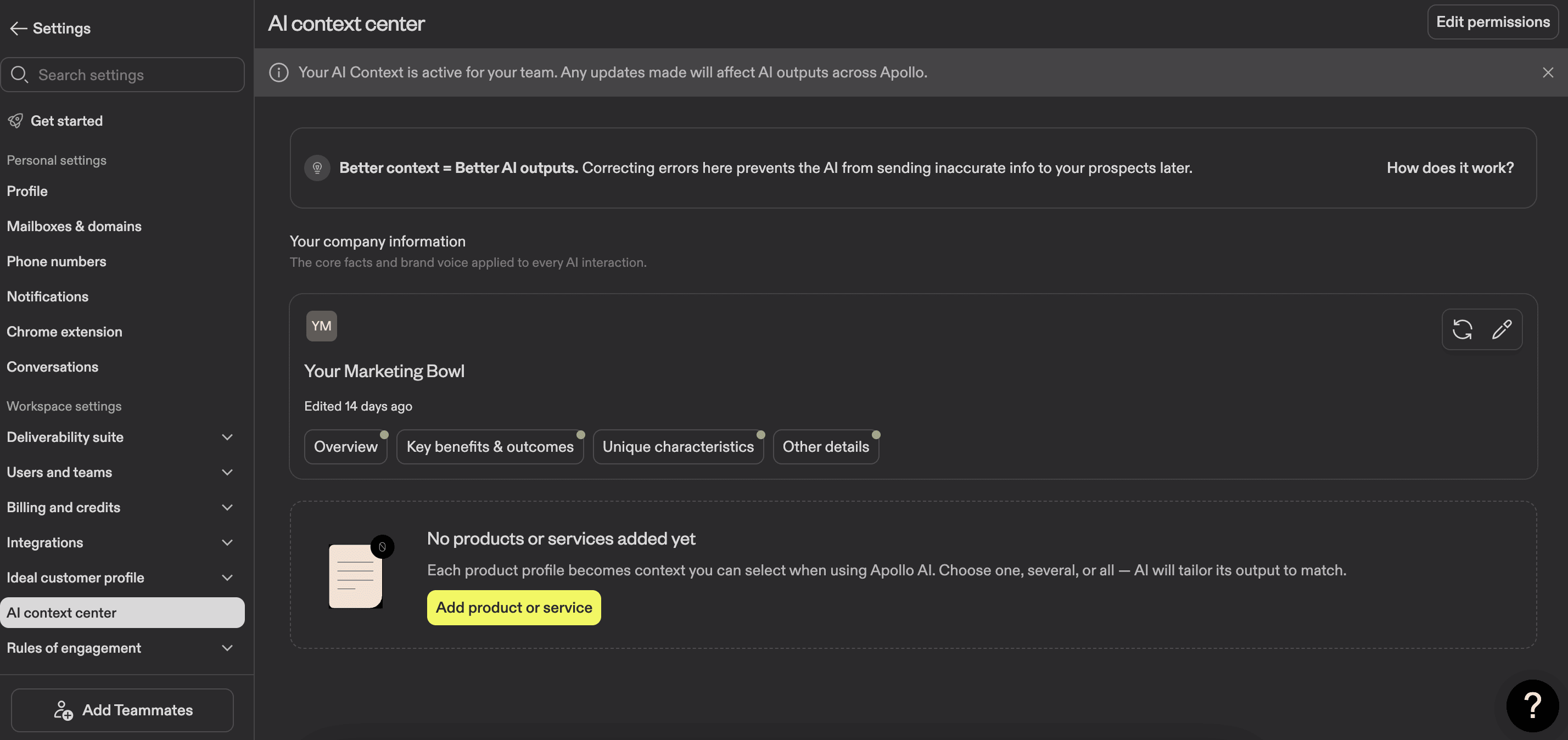This screenshot has width=1568, height=740.
Task: Expand the Deliverability suite section
Action: (x=227, y=438)
